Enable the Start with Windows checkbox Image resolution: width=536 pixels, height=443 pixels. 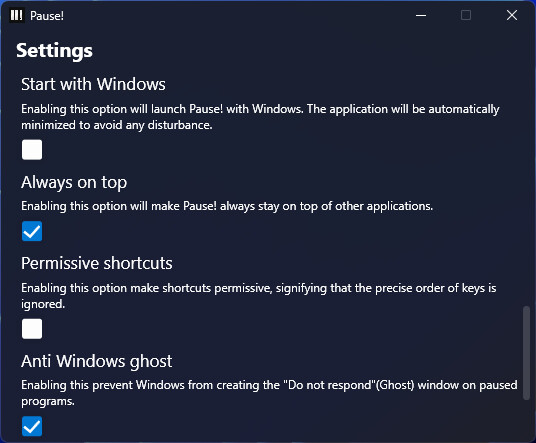click(32, 150)
